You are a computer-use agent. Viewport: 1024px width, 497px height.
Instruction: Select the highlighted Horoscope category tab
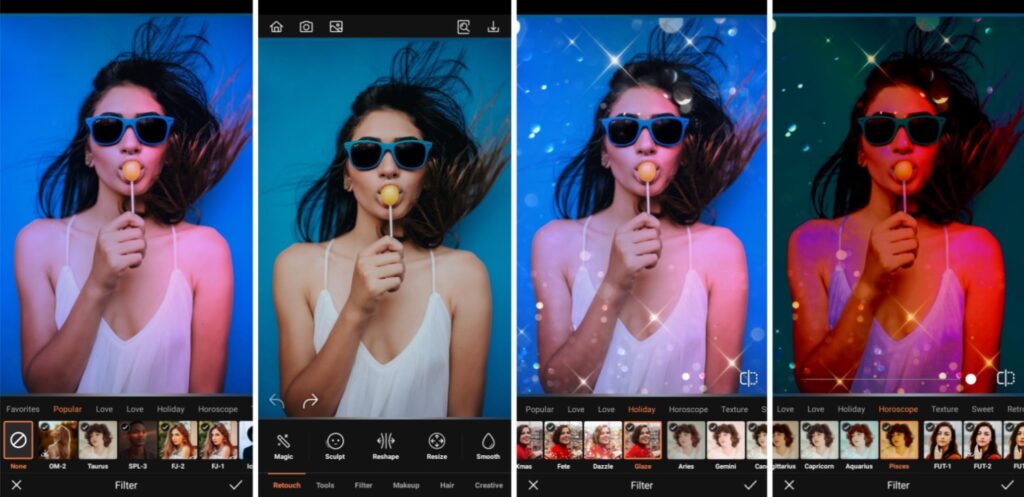coord(898,409)
